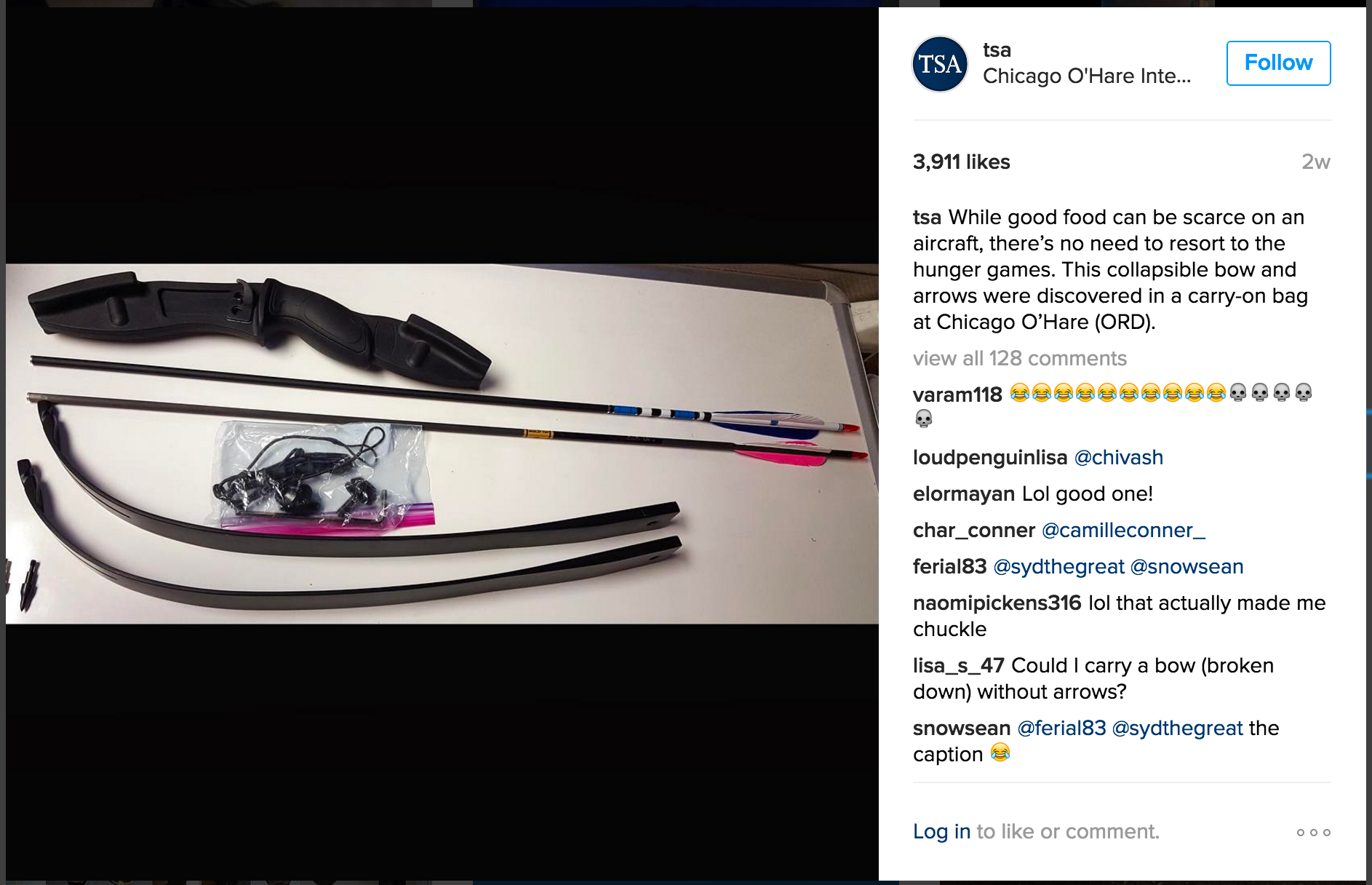Open the three-dots more options menu
This screenshot has height=885, width=1372.
[1313, 832]
